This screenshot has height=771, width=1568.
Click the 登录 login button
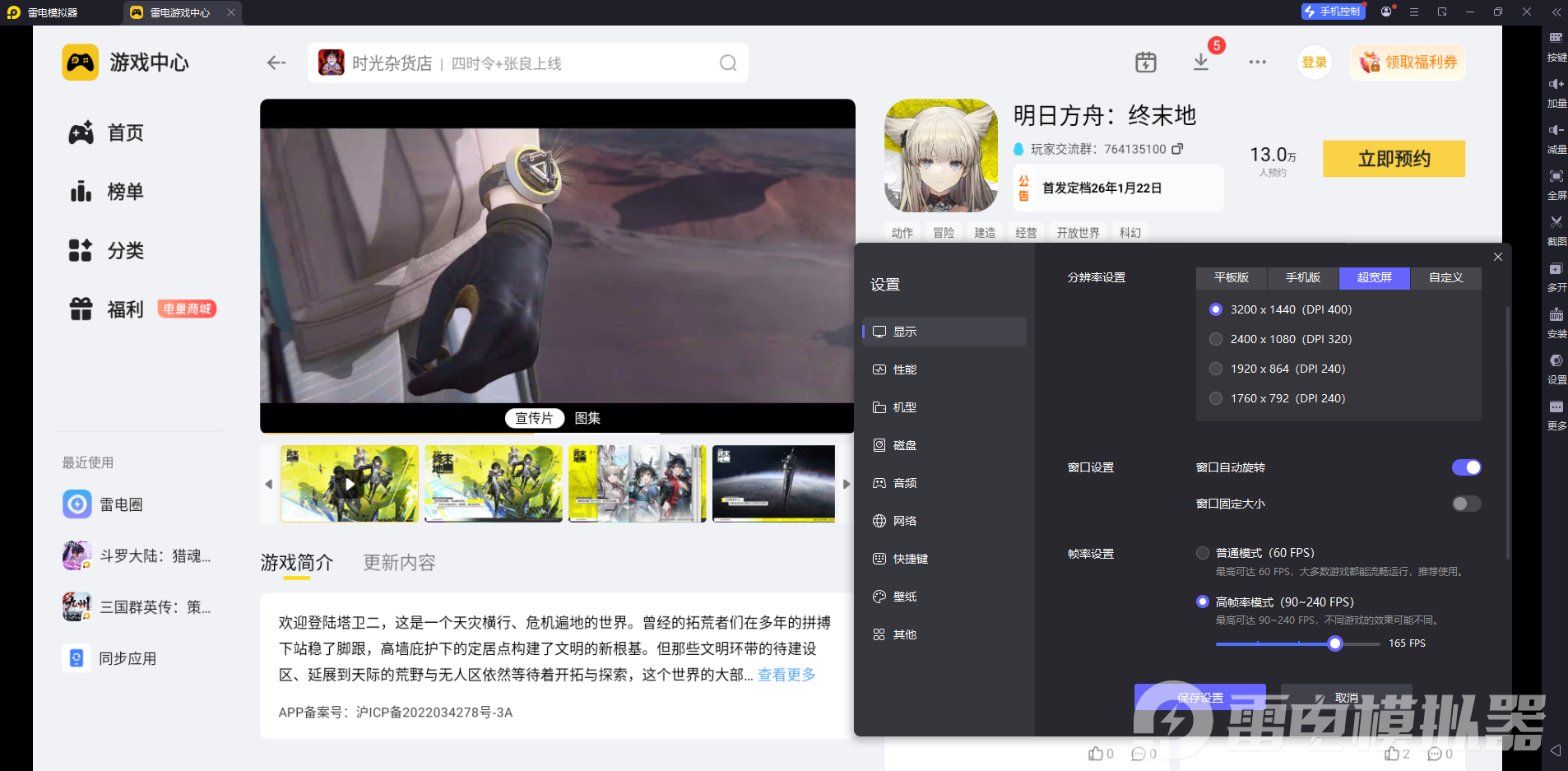pos(1315,63)
